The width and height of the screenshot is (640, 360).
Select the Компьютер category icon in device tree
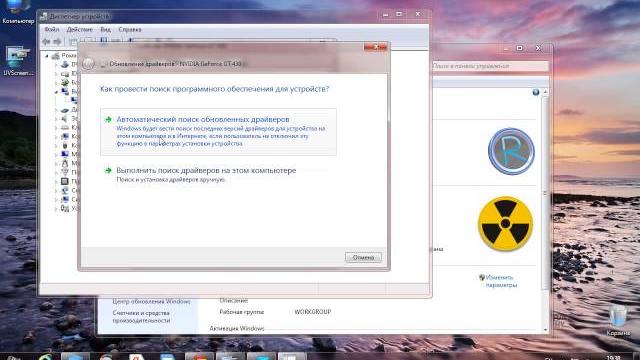(x=65, y=136)
